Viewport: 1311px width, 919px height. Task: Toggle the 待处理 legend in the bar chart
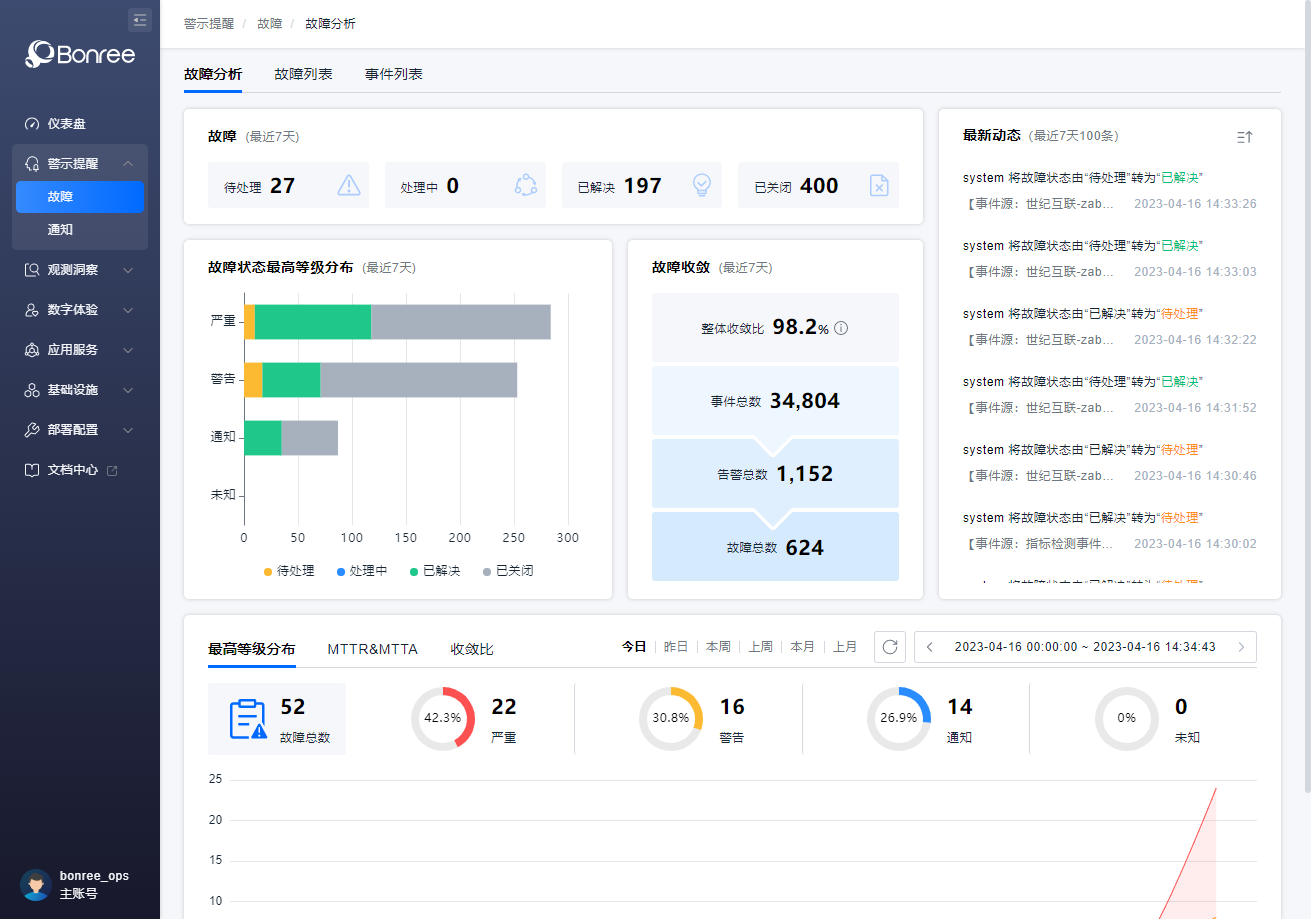pyautogui.click(x=289, y=570)
